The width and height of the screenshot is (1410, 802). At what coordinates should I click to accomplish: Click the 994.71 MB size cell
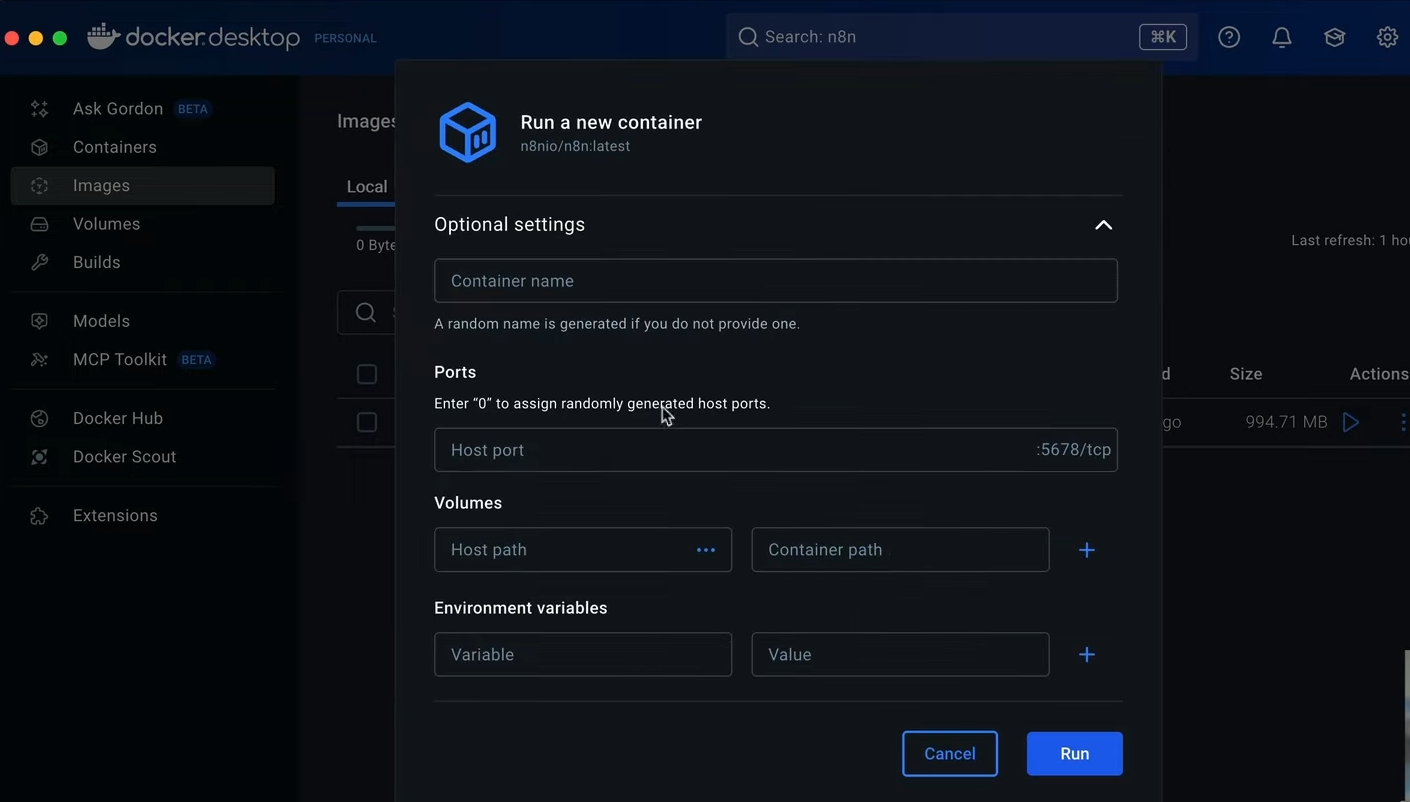[1286, 422]
